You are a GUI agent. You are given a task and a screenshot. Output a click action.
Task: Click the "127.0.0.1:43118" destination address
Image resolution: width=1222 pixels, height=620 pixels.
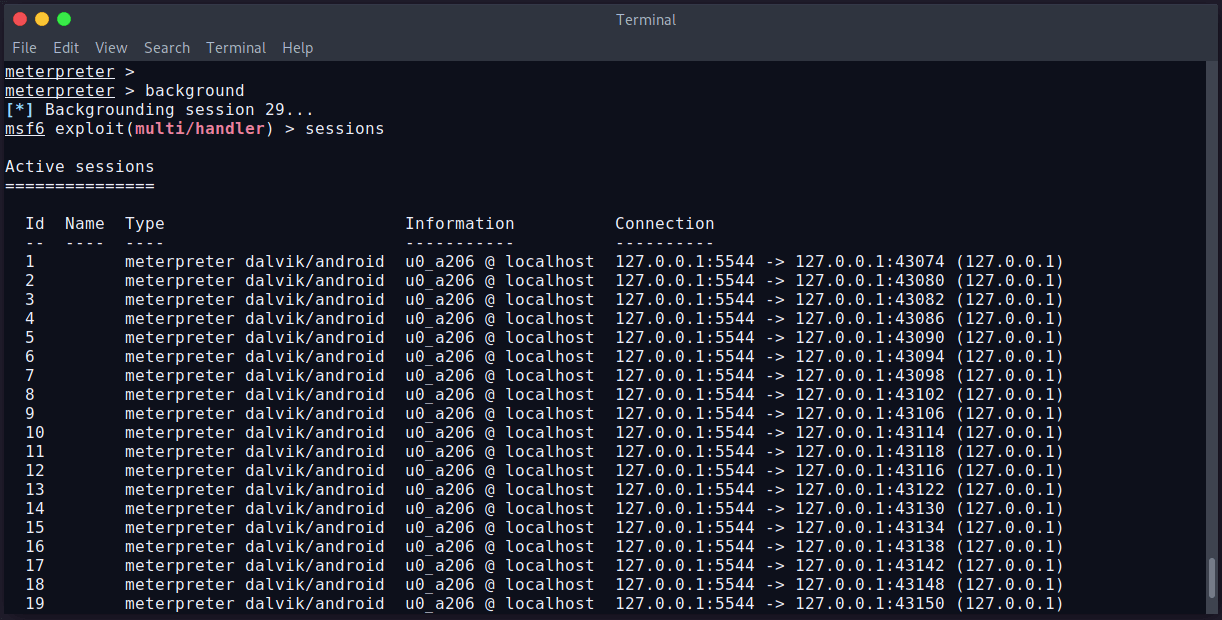pos(870,452)
